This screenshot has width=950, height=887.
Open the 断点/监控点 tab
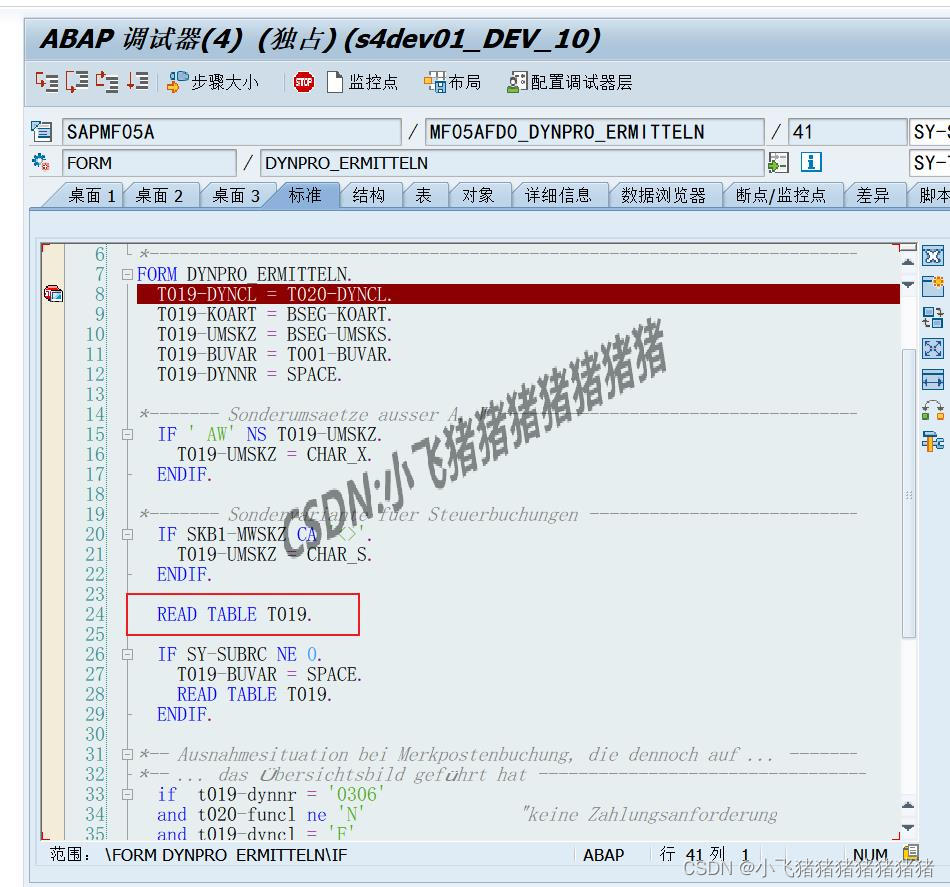781,195
